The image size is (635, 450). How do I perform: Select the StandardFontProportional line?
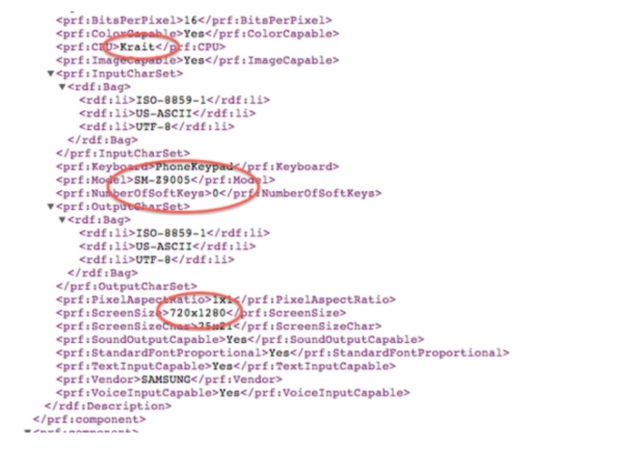283,353
